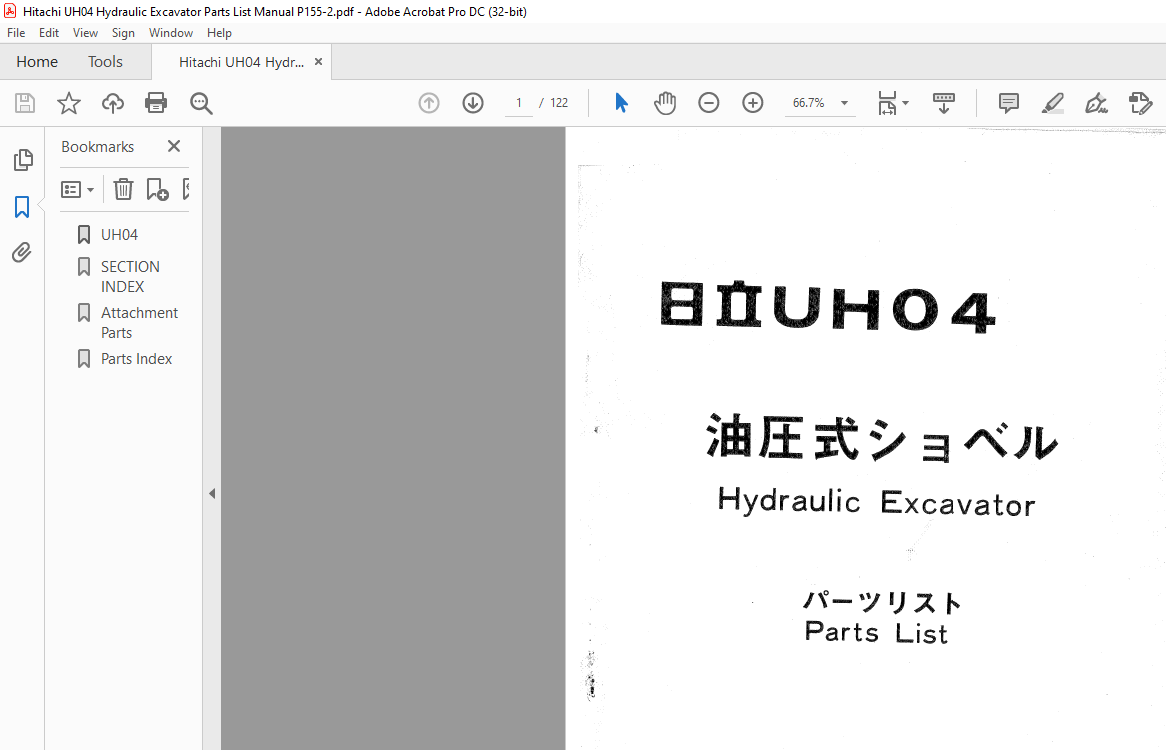The height and width of the screenshot is (750, 1166).
Task: Open the Attachments paperclip panel
Action: pos(22,253)
